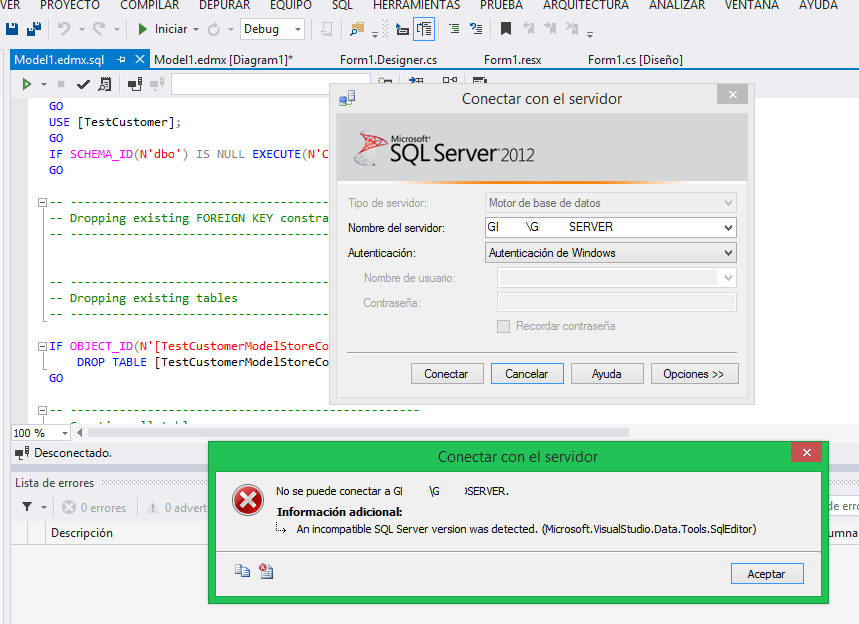Viewport: 859px width, 624px height.
Task: Click the Conectar button
Action: coord(447,374)
